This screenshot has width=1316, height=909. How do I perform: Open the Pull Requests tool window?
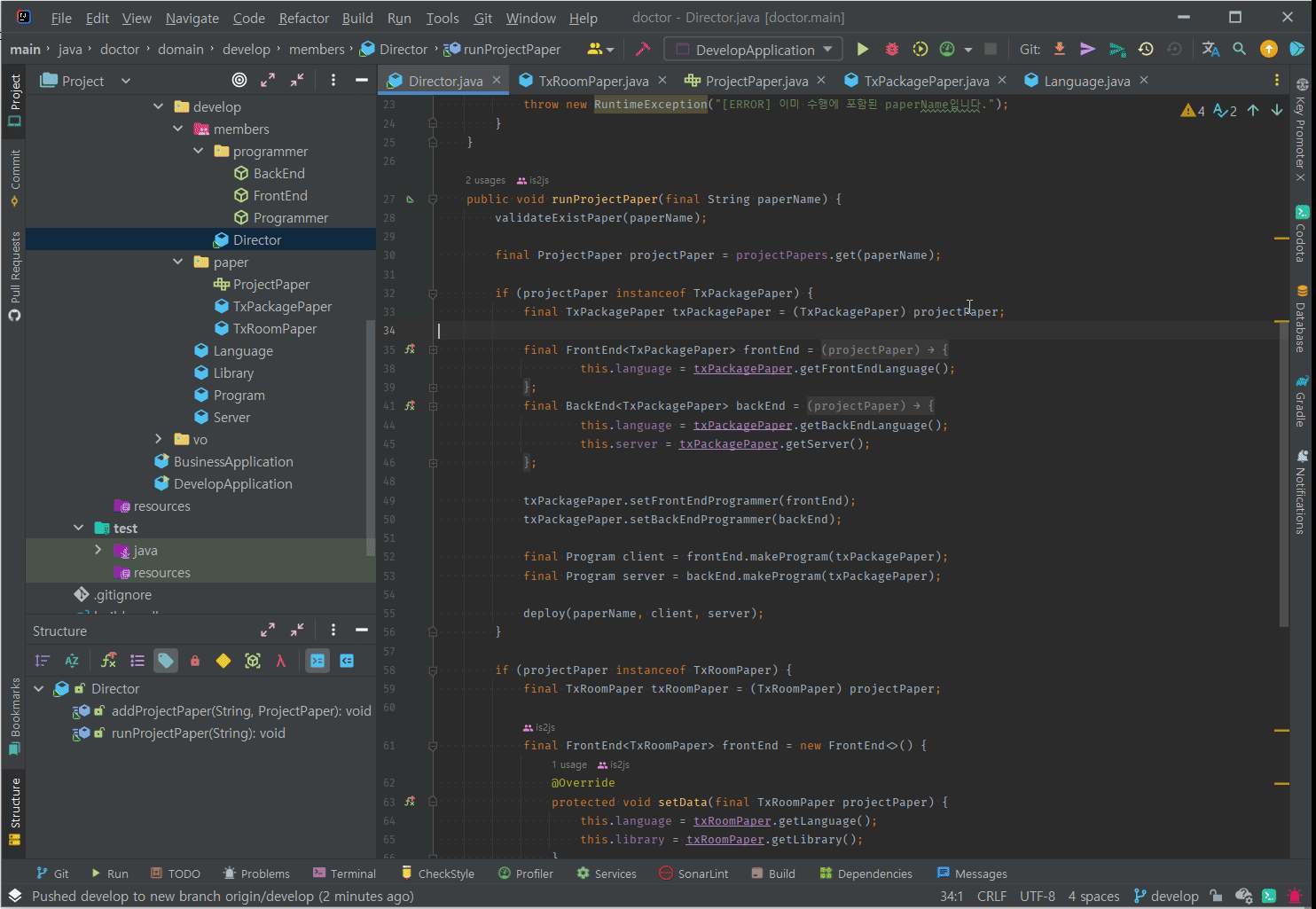14,276
